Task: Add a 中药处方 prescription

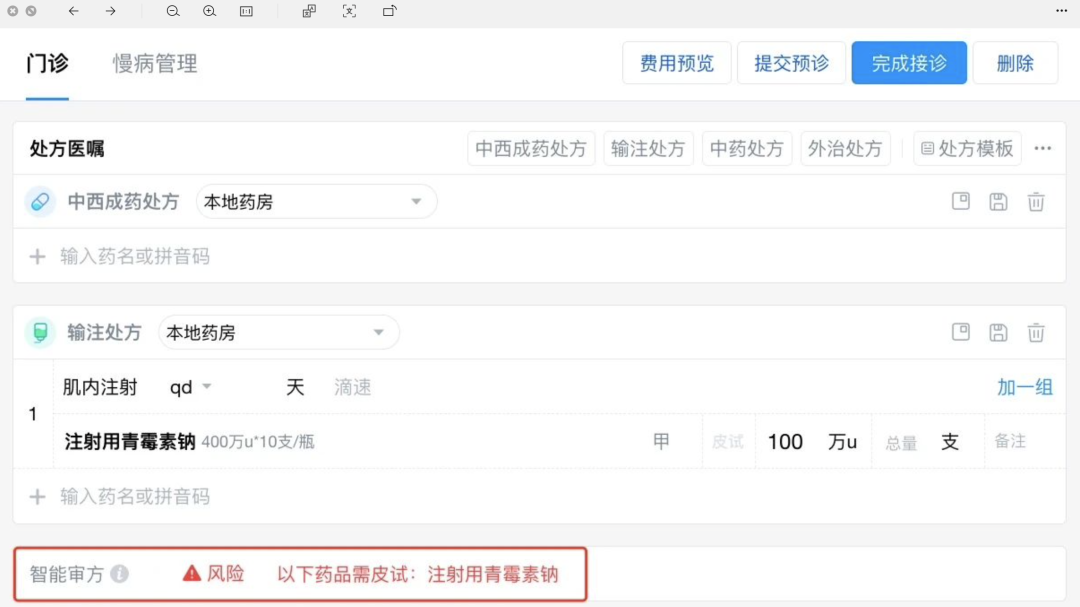Action: [747, 149]
